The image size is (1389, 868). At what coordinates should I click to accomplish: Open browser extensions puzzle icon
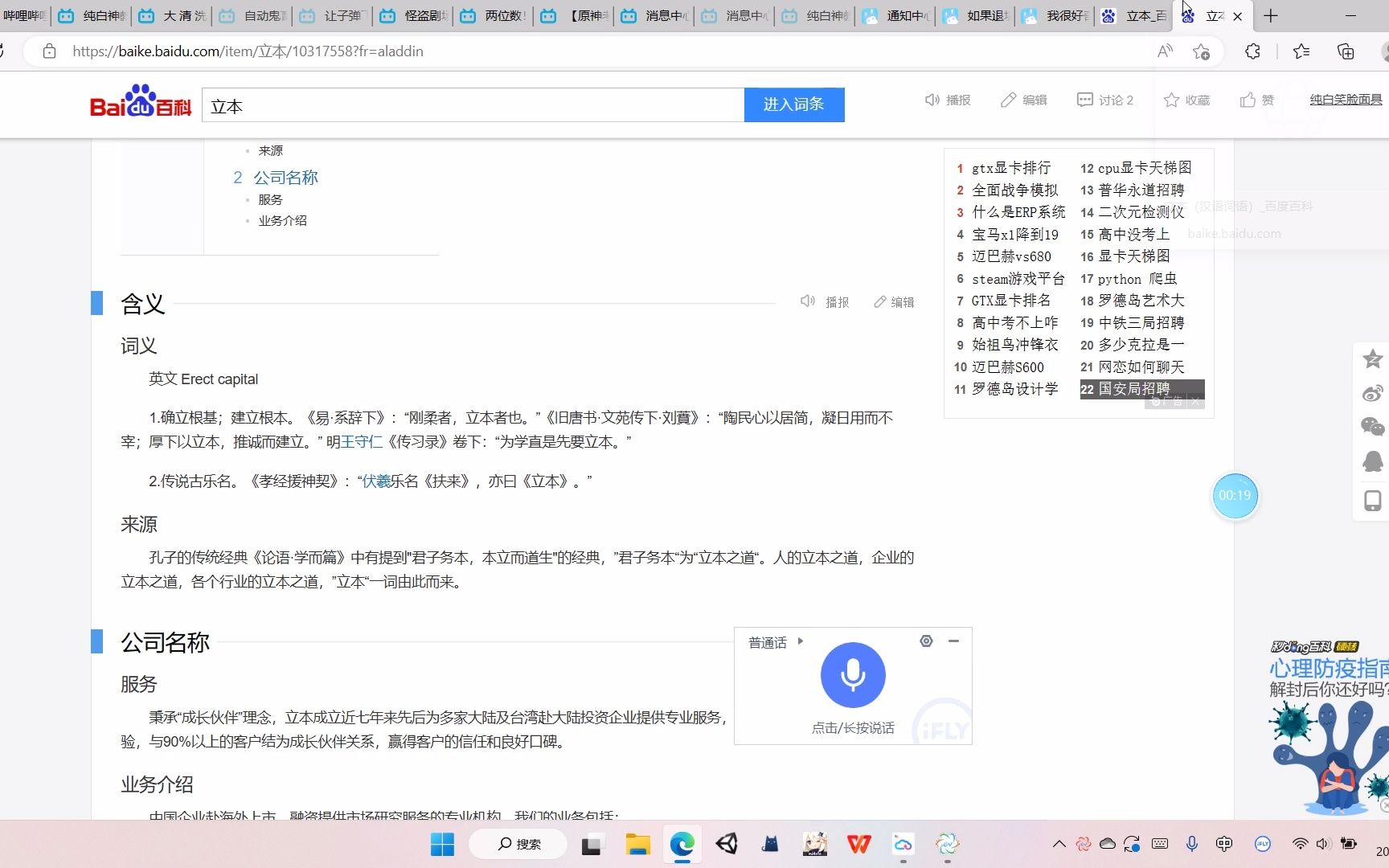tap(1252, 51)
